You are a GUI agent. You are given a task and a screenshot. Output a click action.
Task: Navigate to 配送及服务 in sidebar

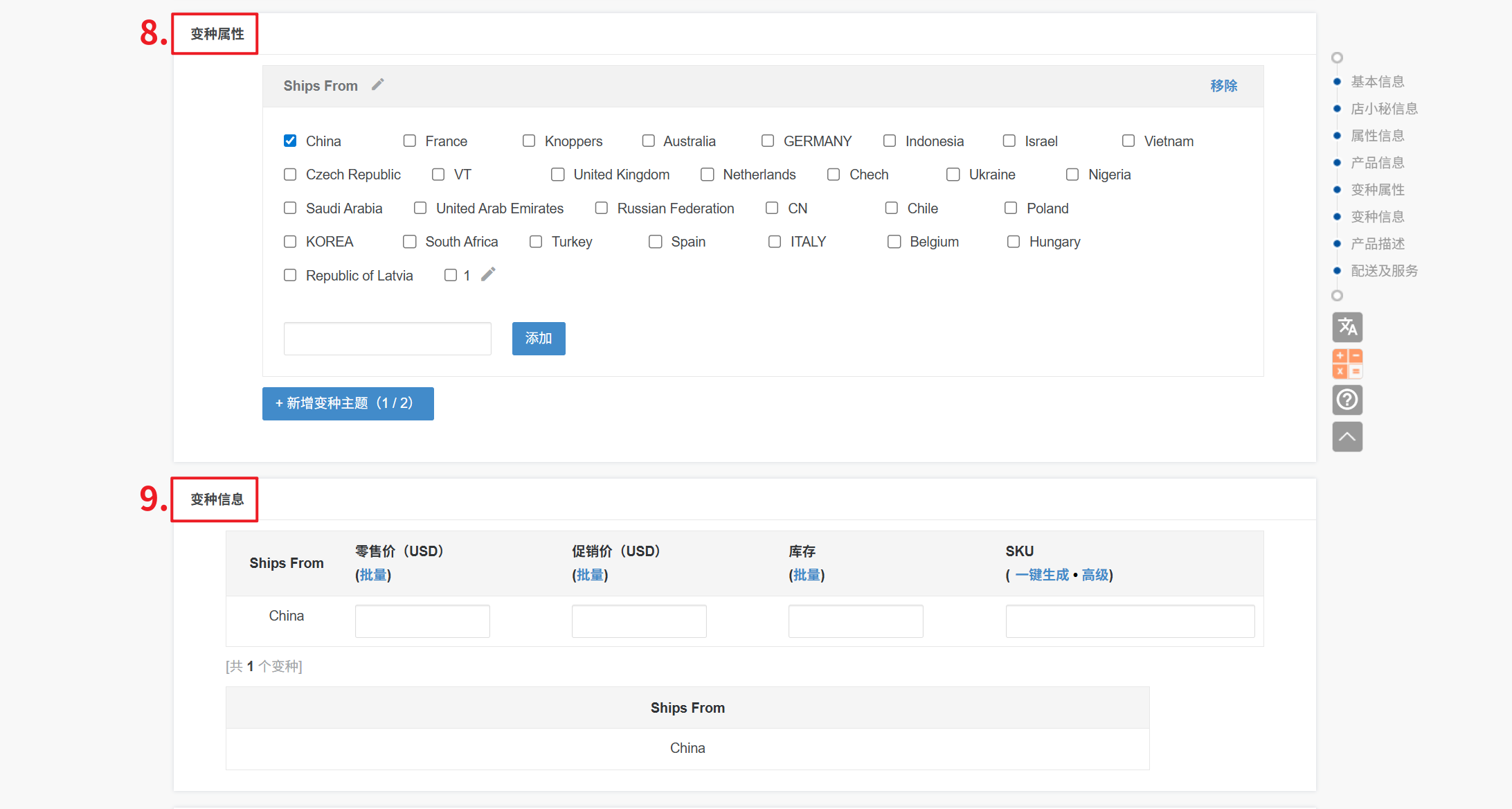point(1384,271)
